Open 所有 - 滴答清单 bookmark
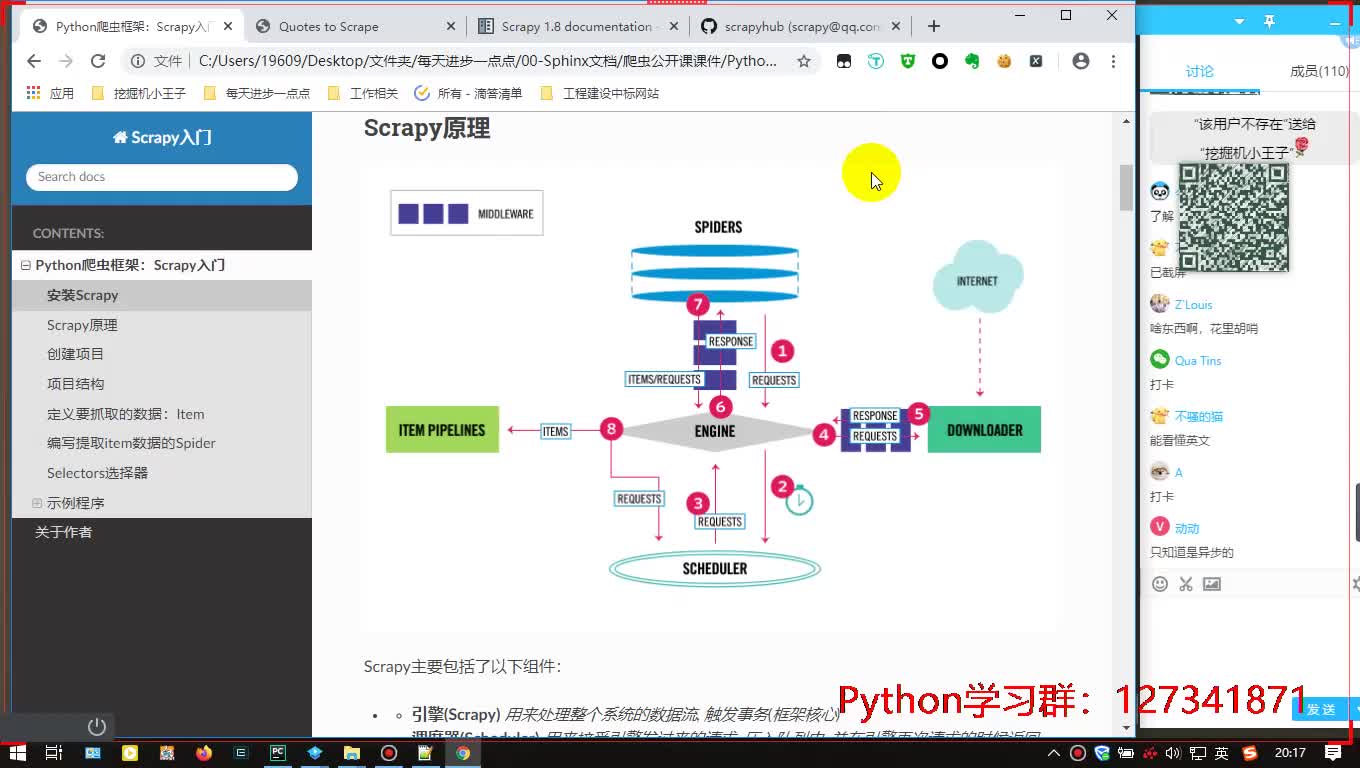The width and height of the screenshot is (1360, 768). click(468, 93)
